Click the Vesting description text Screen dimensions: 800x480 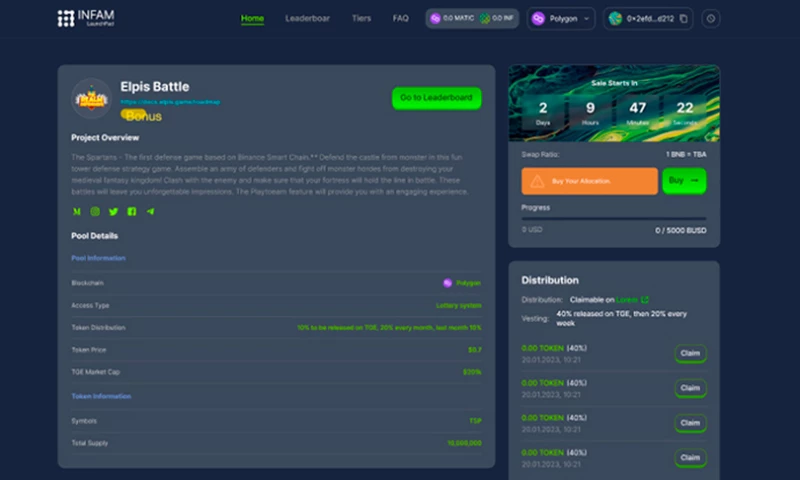(621, 318)
